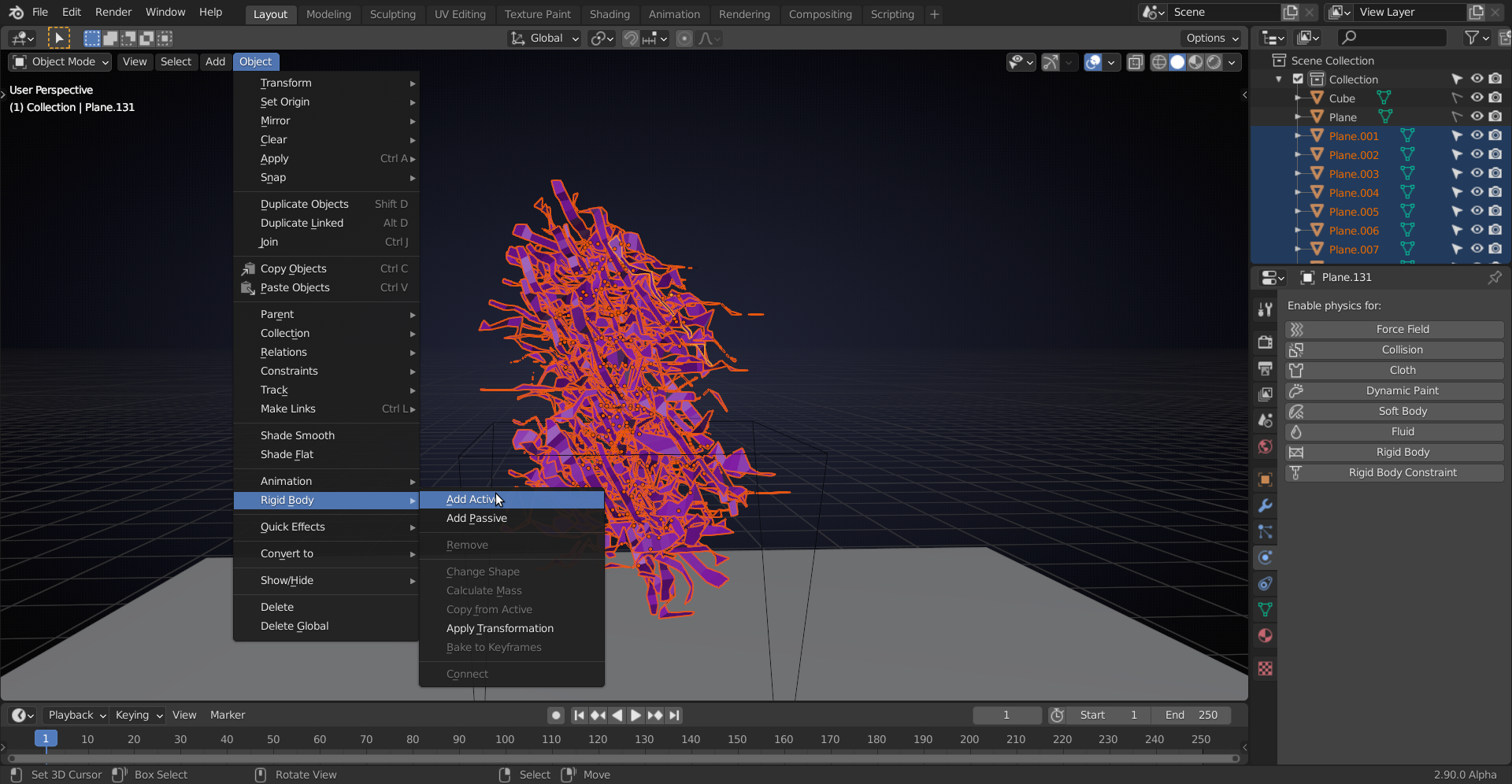Click the play animation button

[x=636, y=715]
